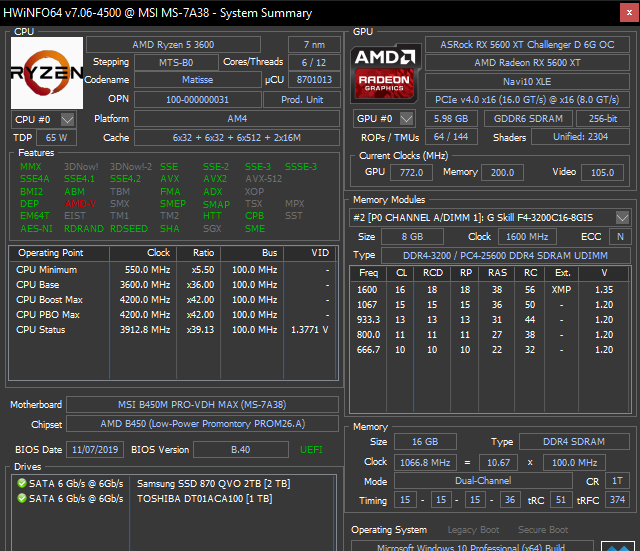Click the green UEFI label
640x551 pixels.
coord(311,450)
